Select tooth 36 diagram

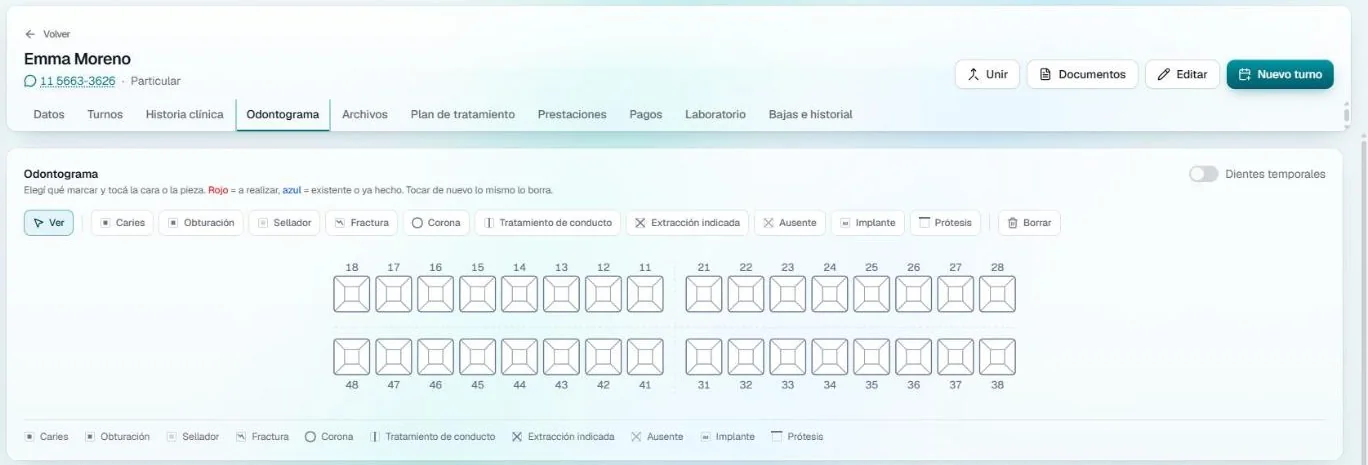[x=914, y=357]
